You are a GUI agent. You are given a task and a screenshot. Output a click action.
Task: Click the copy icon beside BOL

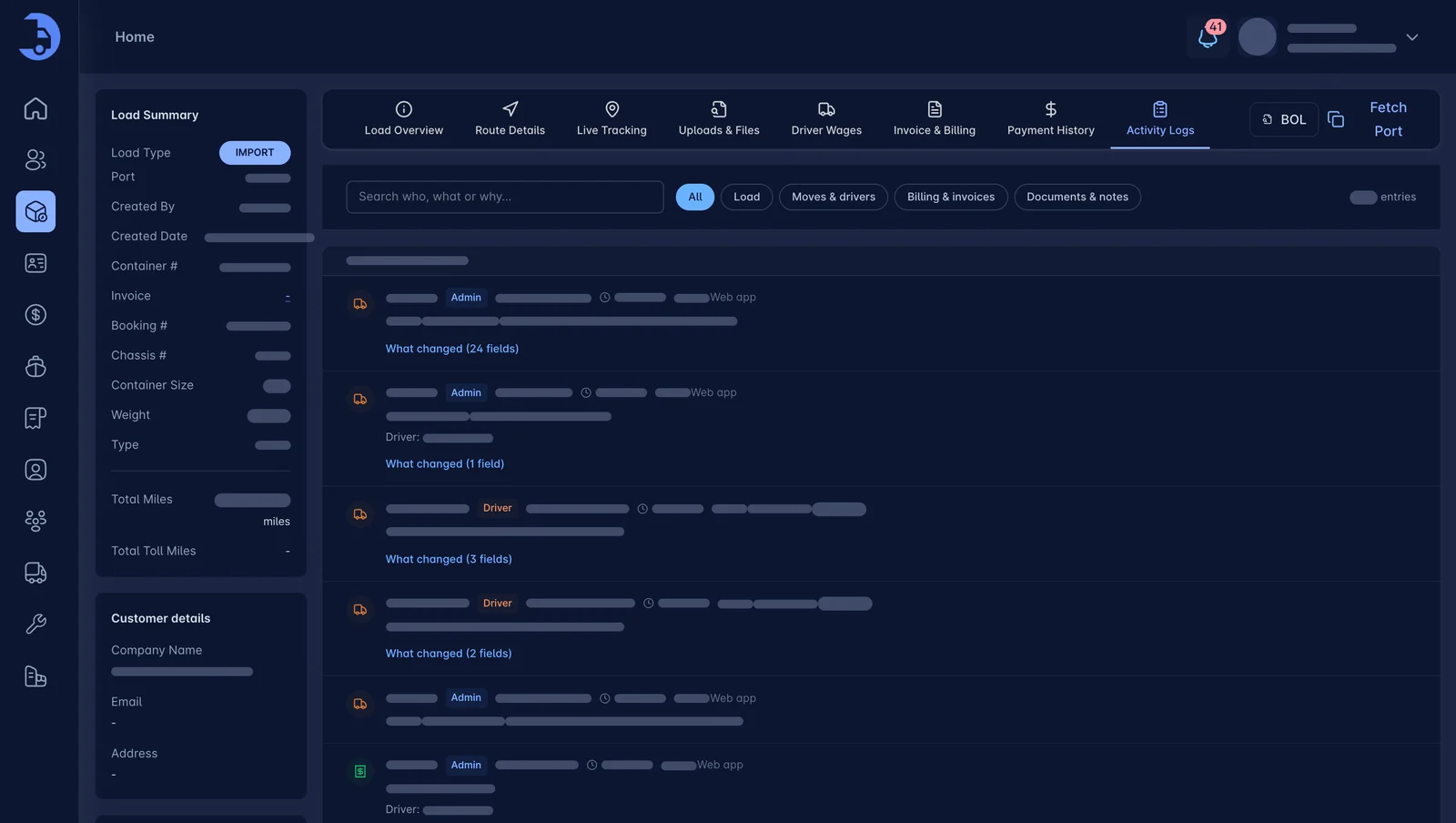coord(1336,119)
